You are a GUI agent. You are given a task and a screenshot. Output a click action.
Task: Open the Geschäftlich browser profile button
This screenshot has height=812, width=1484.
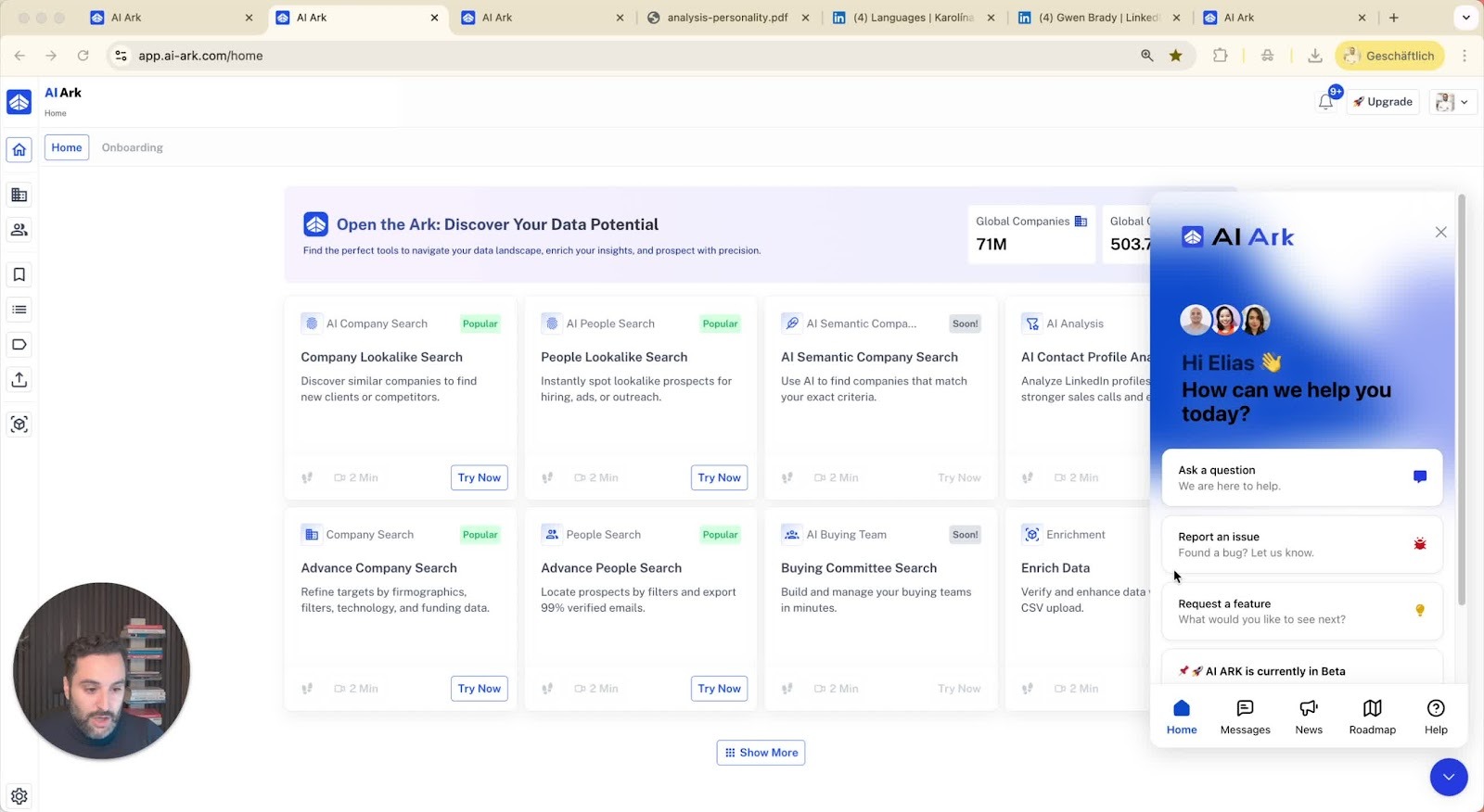(x=1389, y=56)
